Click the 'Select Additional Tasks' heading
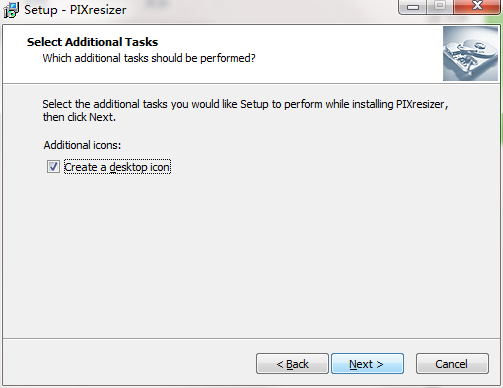 [x=92, y=42]
